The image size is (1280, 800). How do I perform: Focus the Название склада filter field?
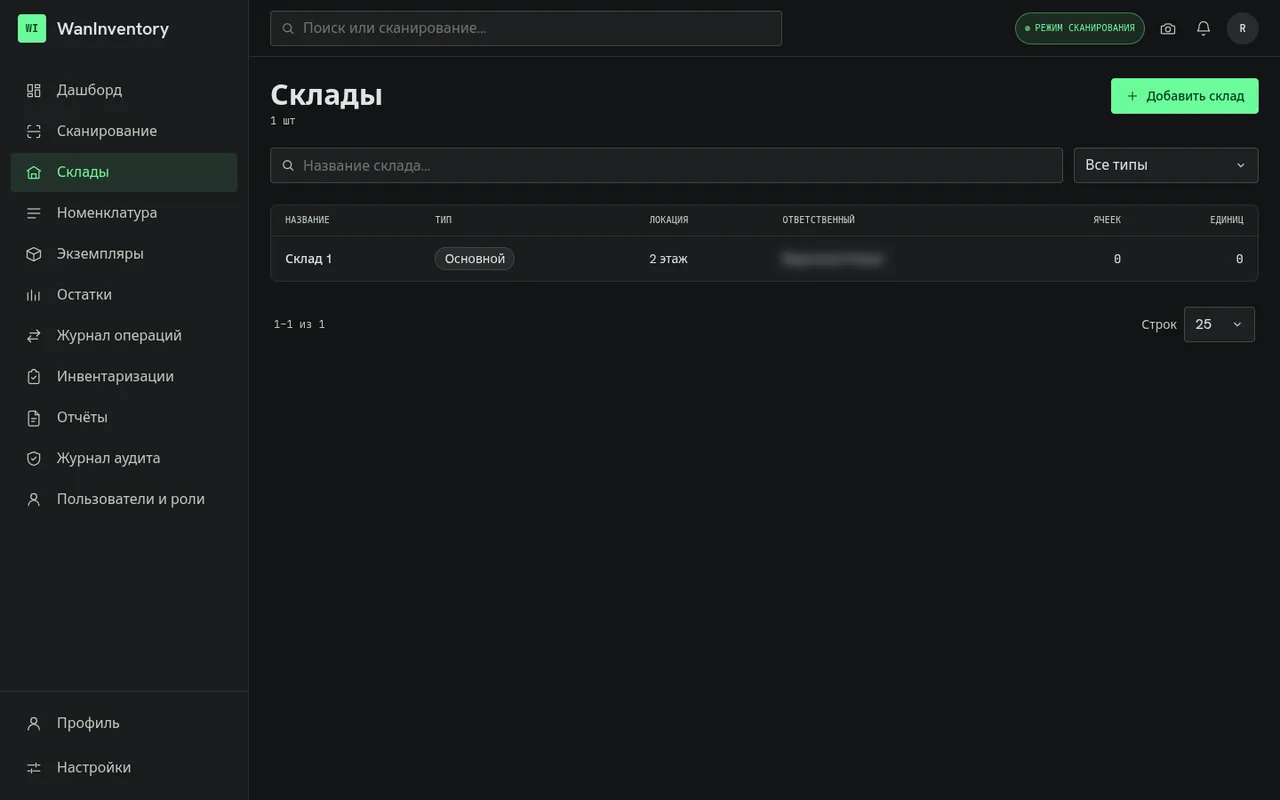click(x=666, y=166)
